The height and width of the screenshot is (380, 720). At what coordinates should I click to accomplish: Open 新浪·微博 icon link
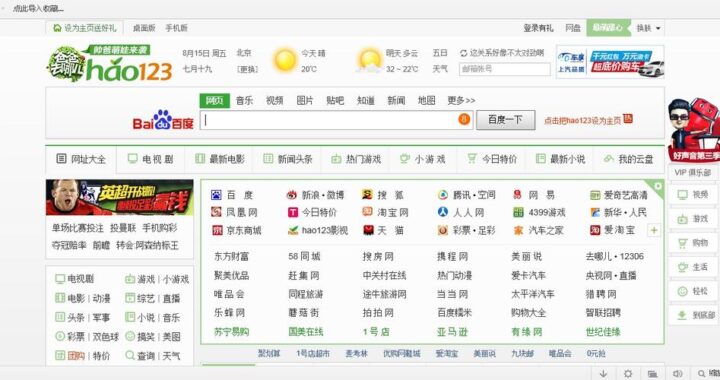292,195
